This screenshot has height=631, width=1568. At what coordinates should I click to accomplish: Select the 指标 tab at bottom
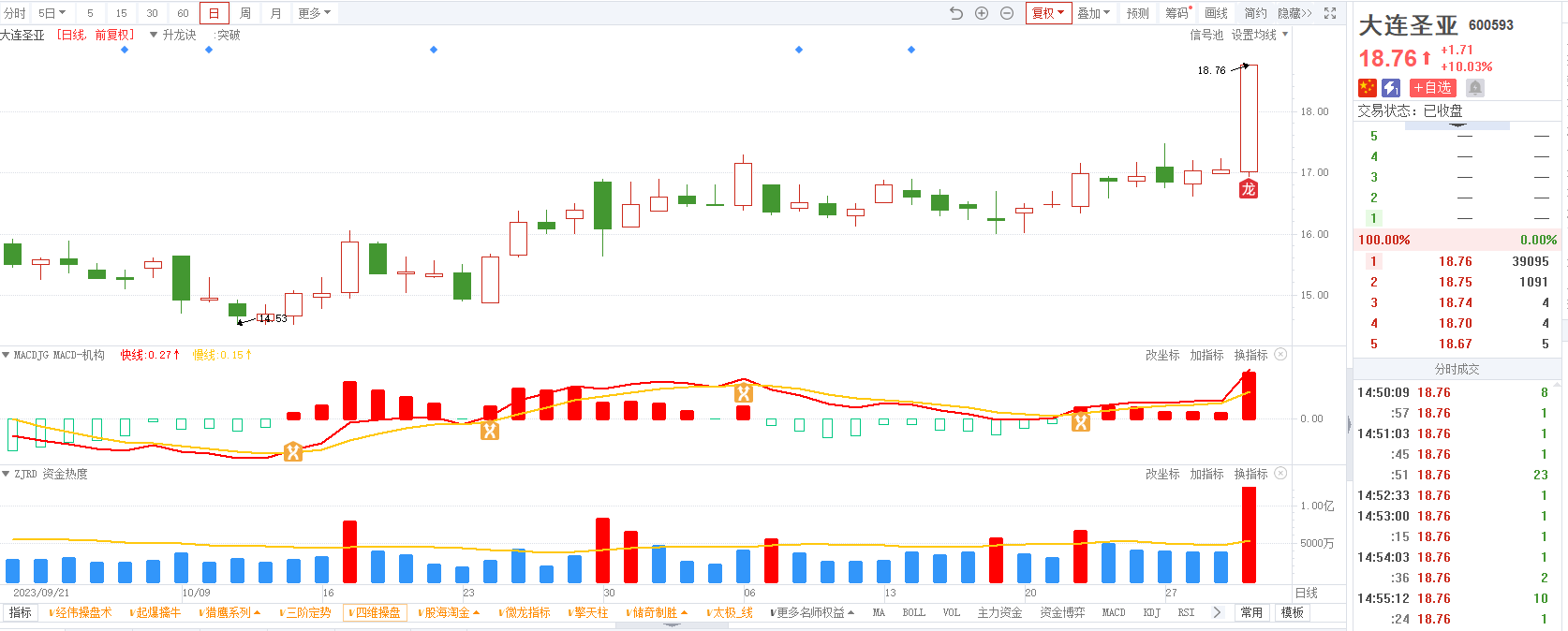pos(21,612)
